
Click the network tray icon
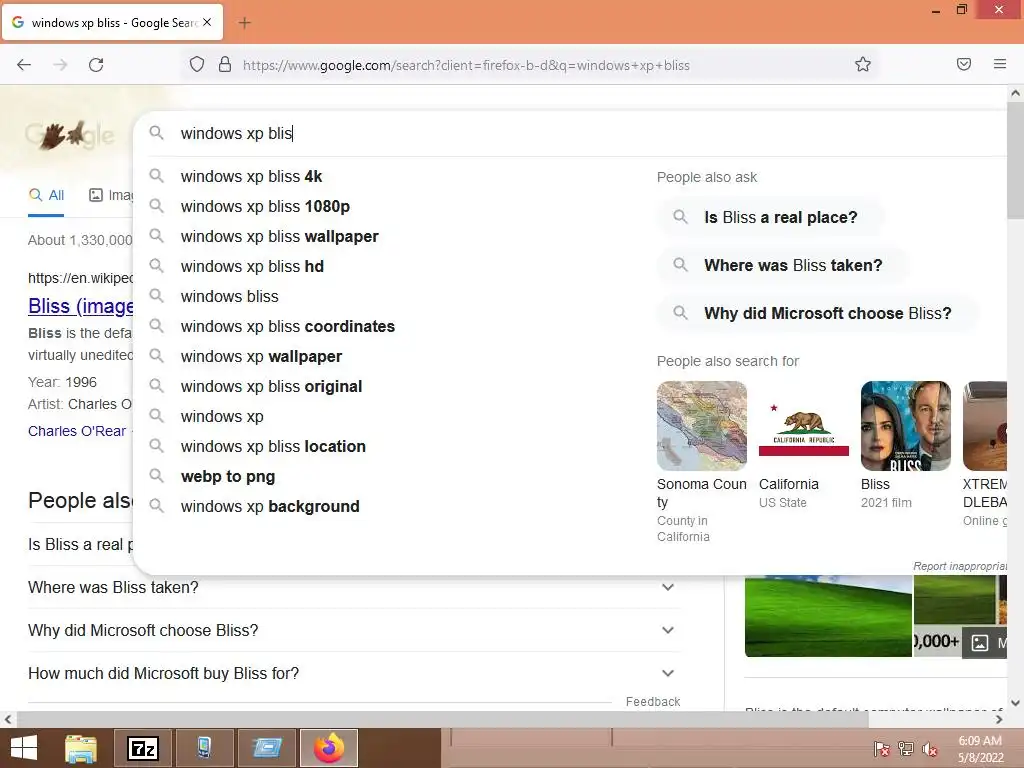click(906, 749)
